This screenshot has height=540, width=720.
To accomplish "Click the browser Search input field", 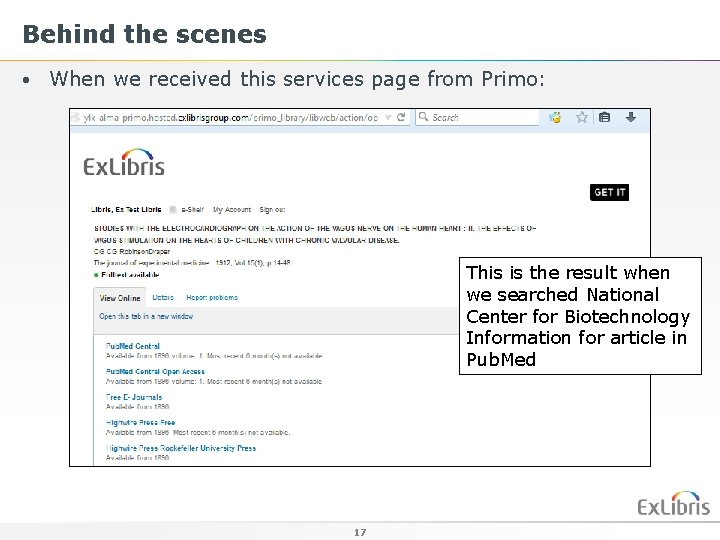I will click(x=478, y=117).
